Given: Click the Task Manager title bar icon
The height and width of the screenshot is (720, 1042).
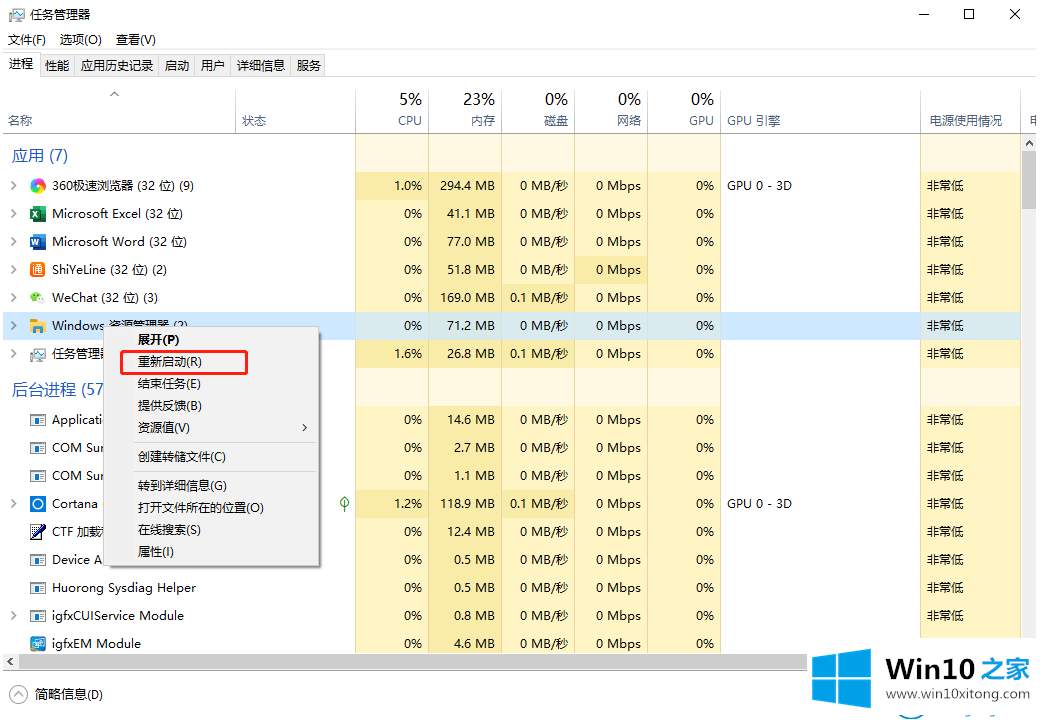Looking at the screenshot, I should (16, 15).
